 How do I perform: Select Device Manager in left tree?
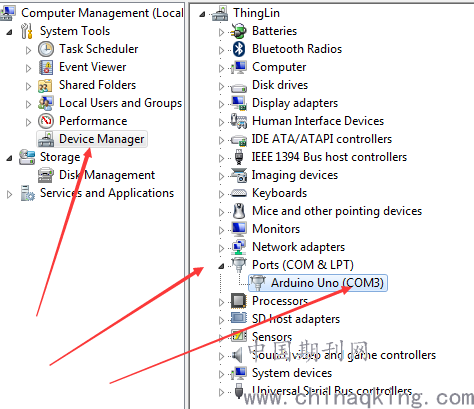coord(92,139)
